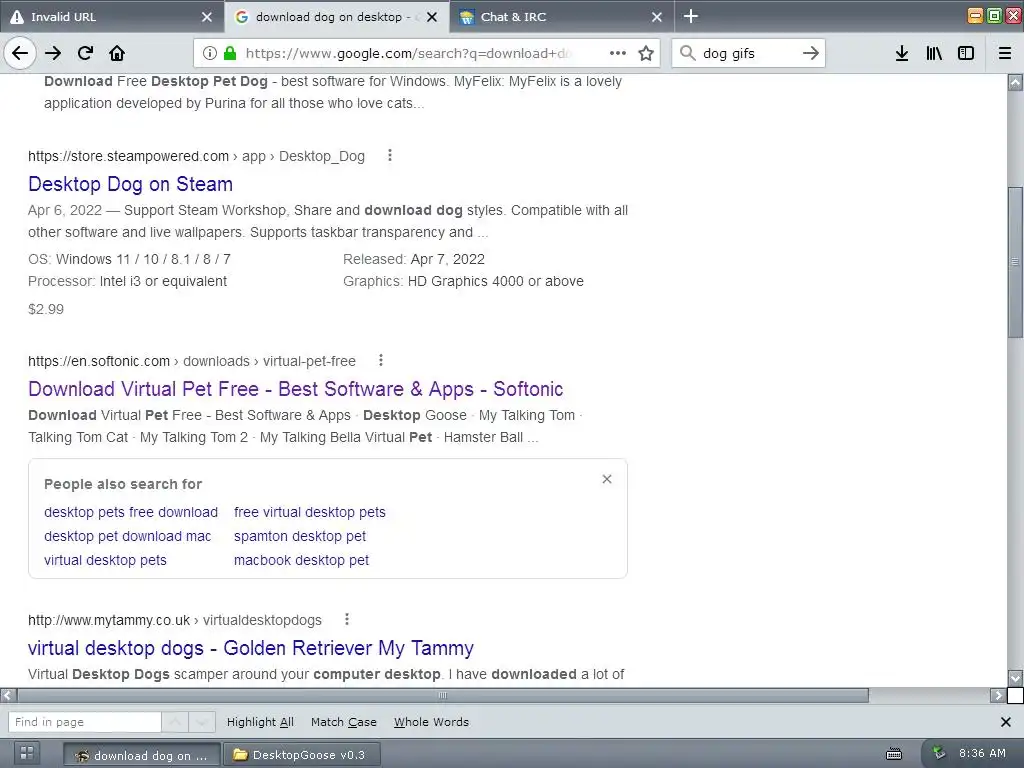Open the taskbar applications menu icon
The image size is (1024, 768).
tap(27, 754)
